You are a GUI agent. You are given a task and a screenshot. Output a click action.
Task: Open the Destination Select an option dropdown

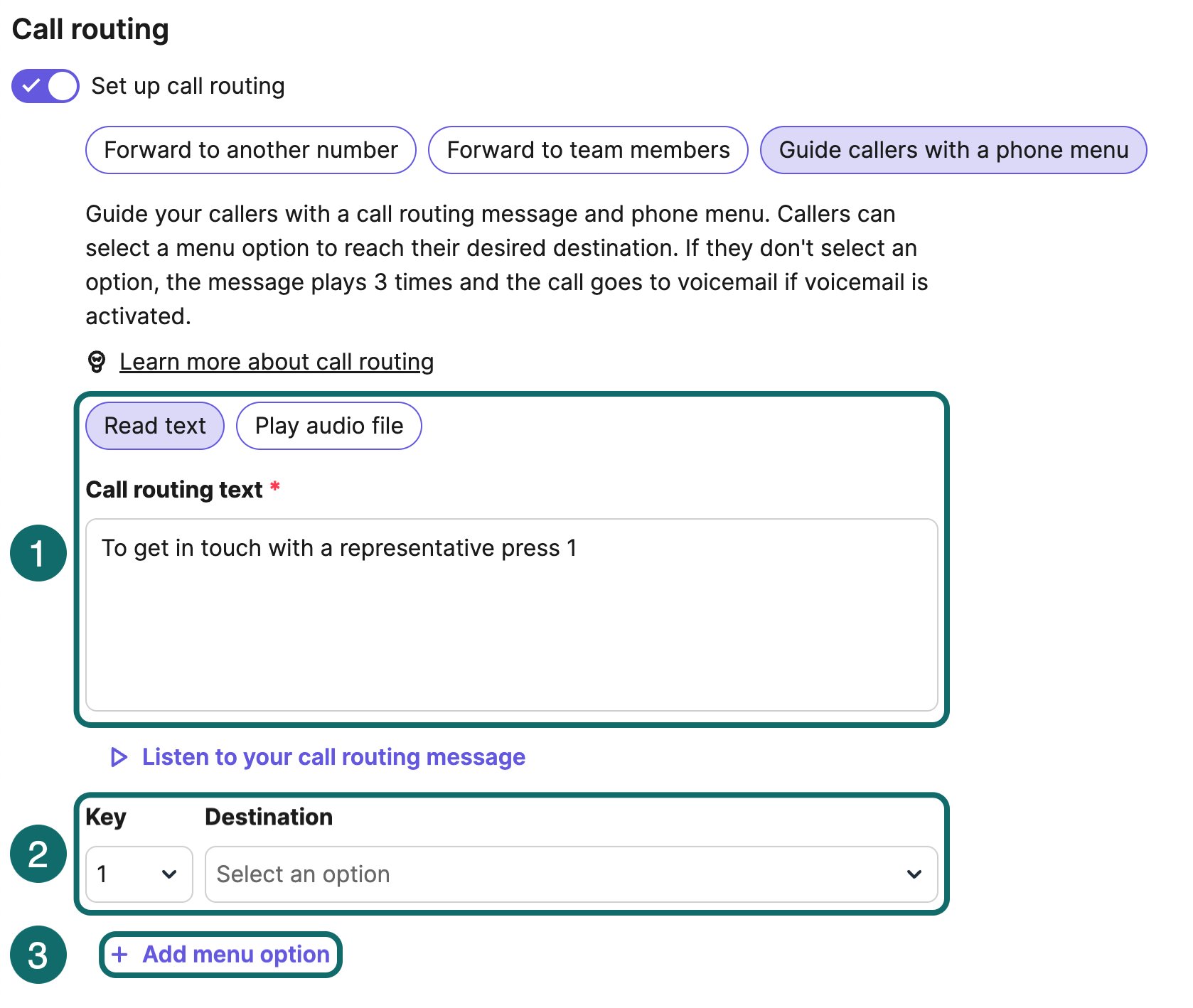(555, 874)
